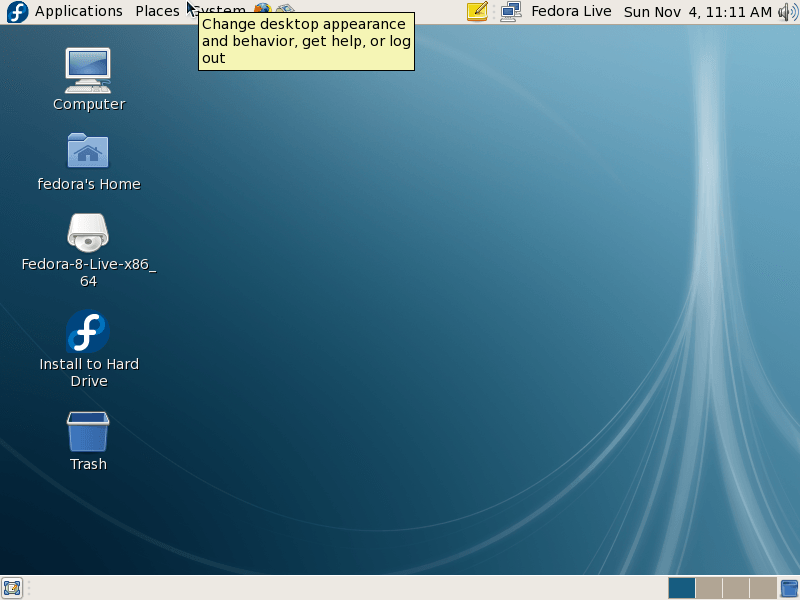Switch to the second workspace

(709, 588)
